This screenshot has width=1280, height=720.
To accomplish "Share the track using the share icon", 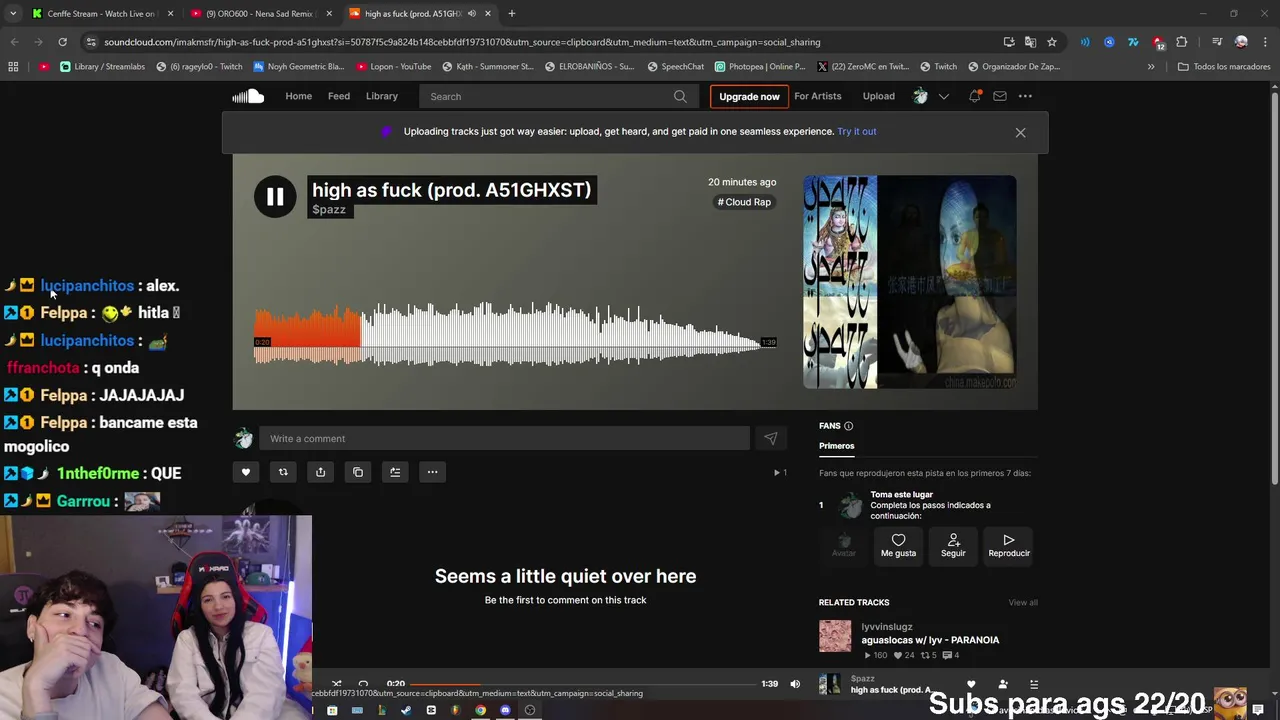I will 320,472.
